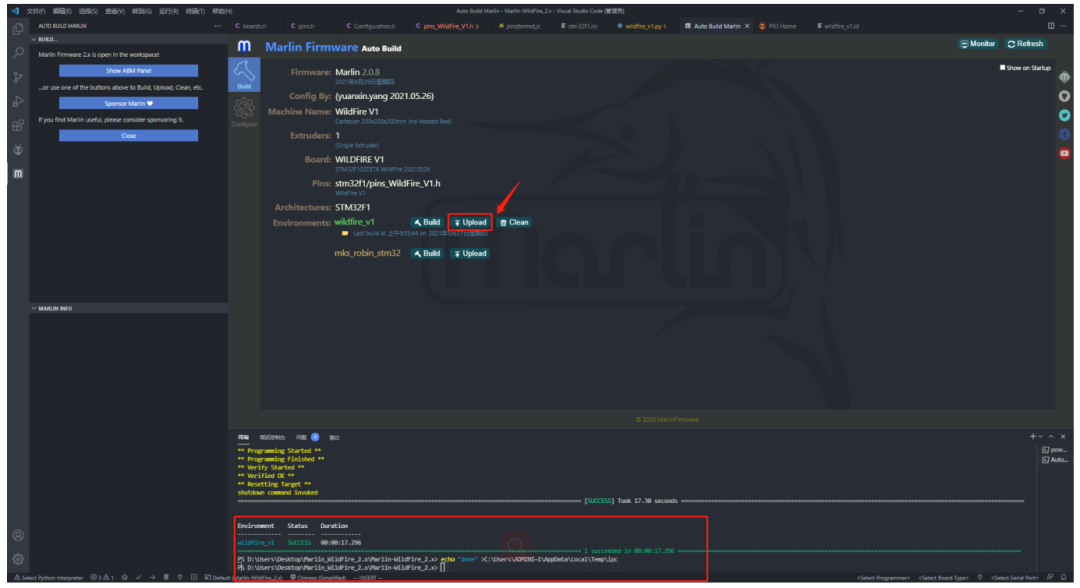1080x588 pixels.
Task: Open the Edit menu
Action: 62,11
